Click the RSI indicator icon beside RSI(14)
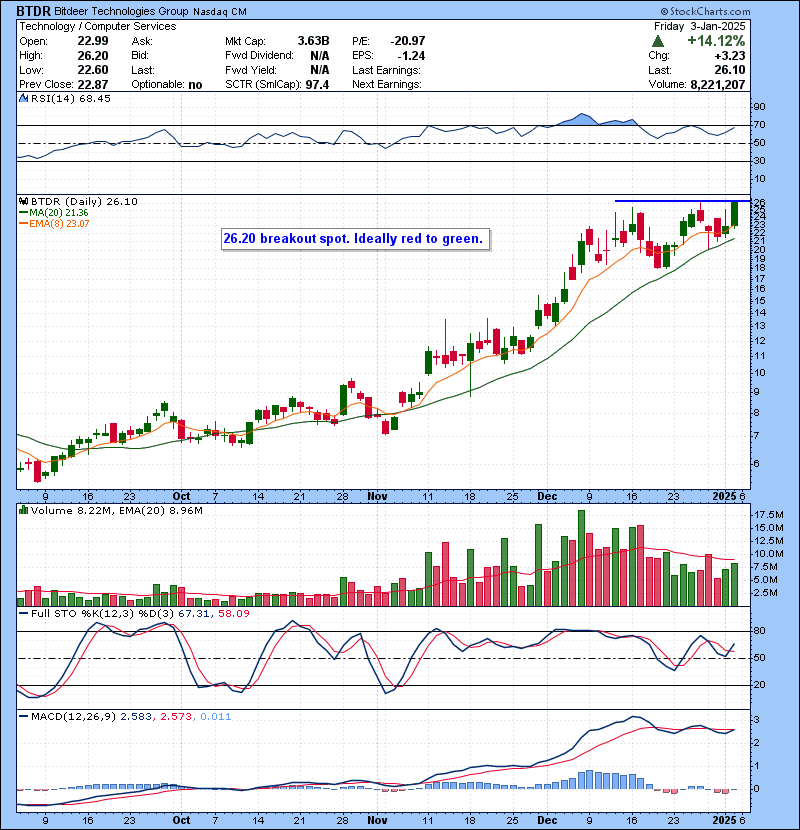 23,98
